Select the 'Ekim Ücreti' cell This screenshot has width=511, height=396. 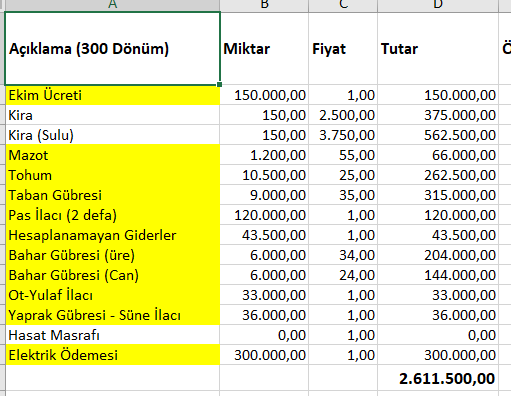point(113,95)
